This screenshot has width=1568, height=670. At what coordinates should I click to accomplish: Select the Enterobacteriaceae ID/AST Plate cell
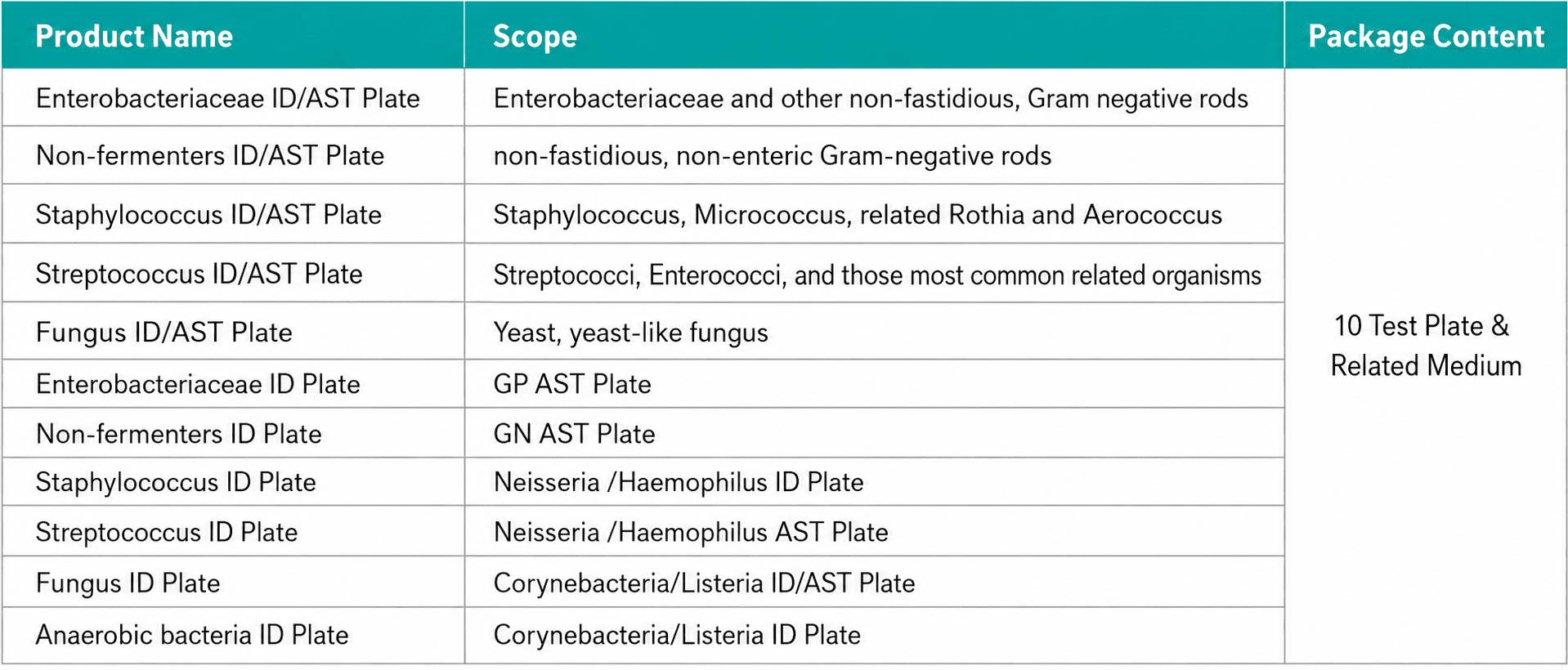click(233, 97)
